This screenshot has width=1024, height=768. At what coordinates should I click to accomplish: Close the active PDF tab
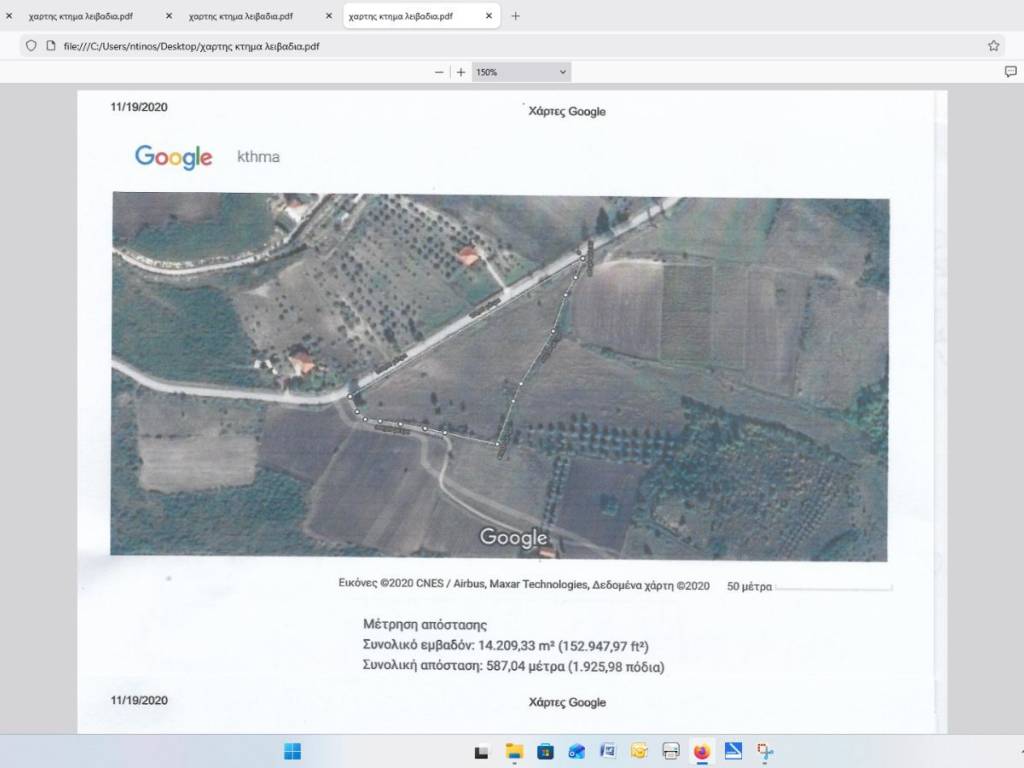click(x=488, y=17)
